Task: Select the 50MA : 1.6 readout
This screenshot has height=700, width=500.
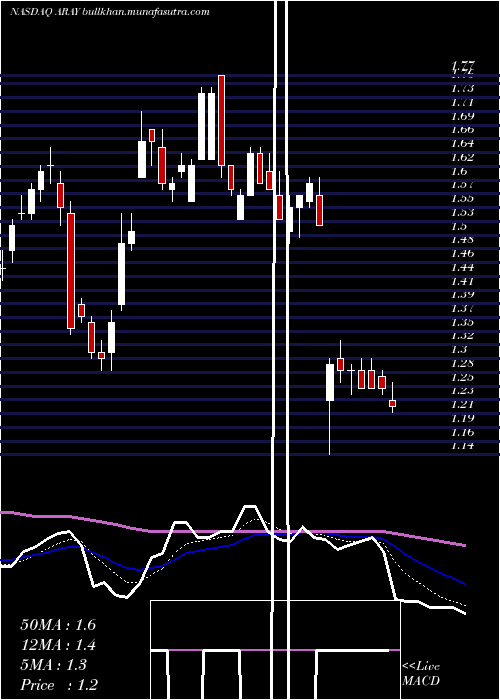Action: (58, 625)
